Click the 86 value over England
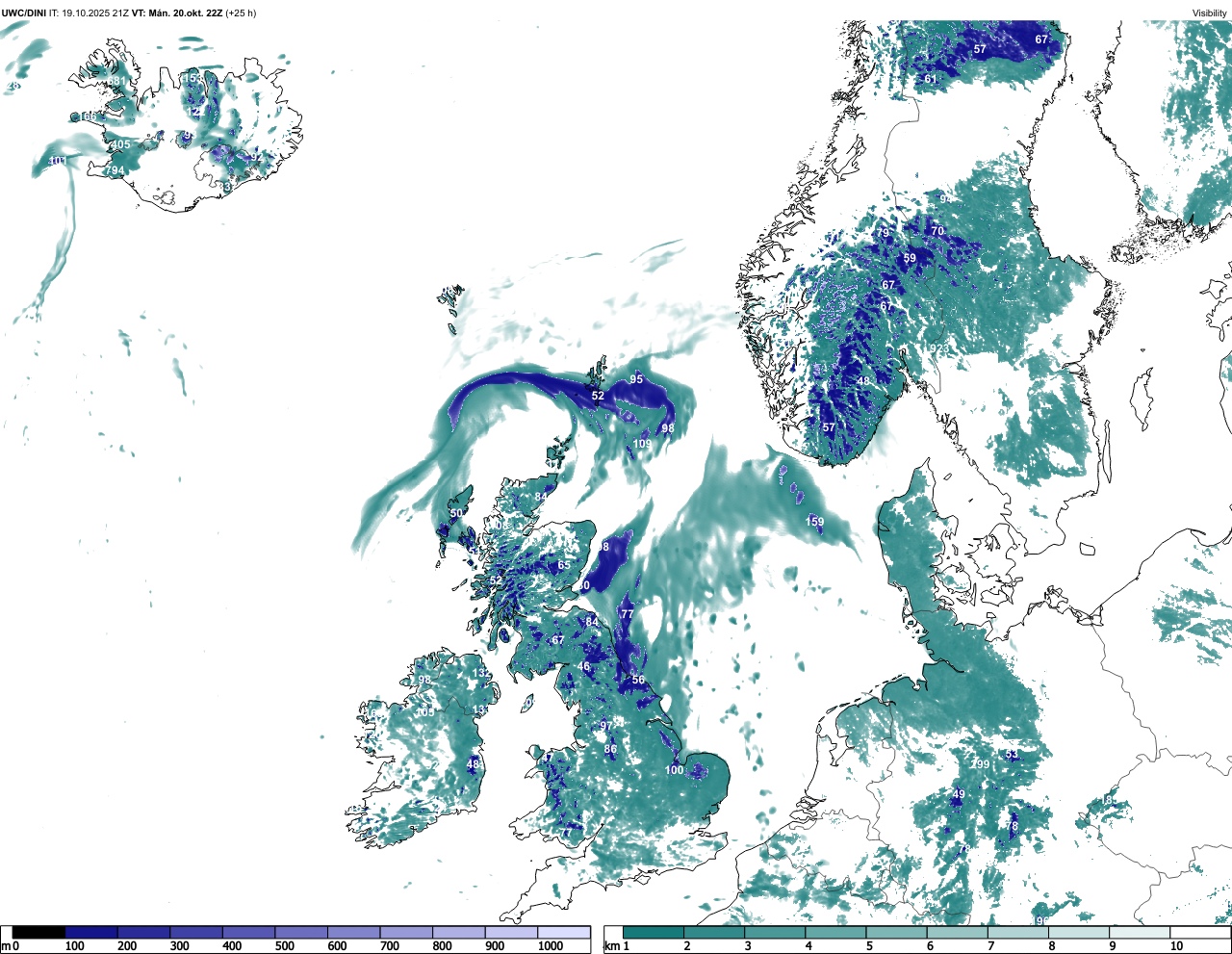Screen dimensions: 1232x954 click(x=610, y=749)
